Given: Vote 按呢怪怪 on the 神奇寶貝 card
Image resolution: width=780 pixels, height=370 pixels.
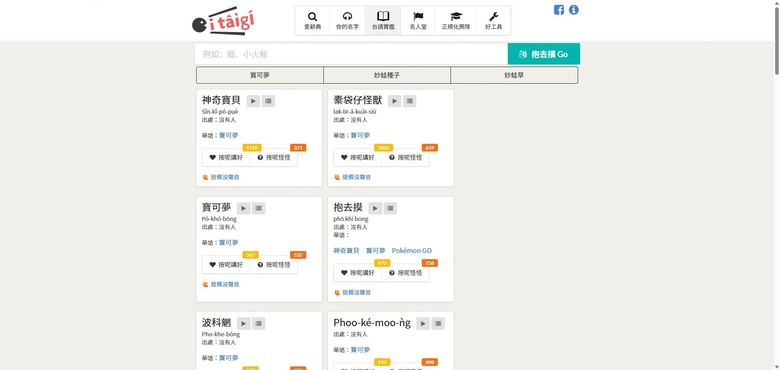Looking at the screenshot, I should point(274,157).
